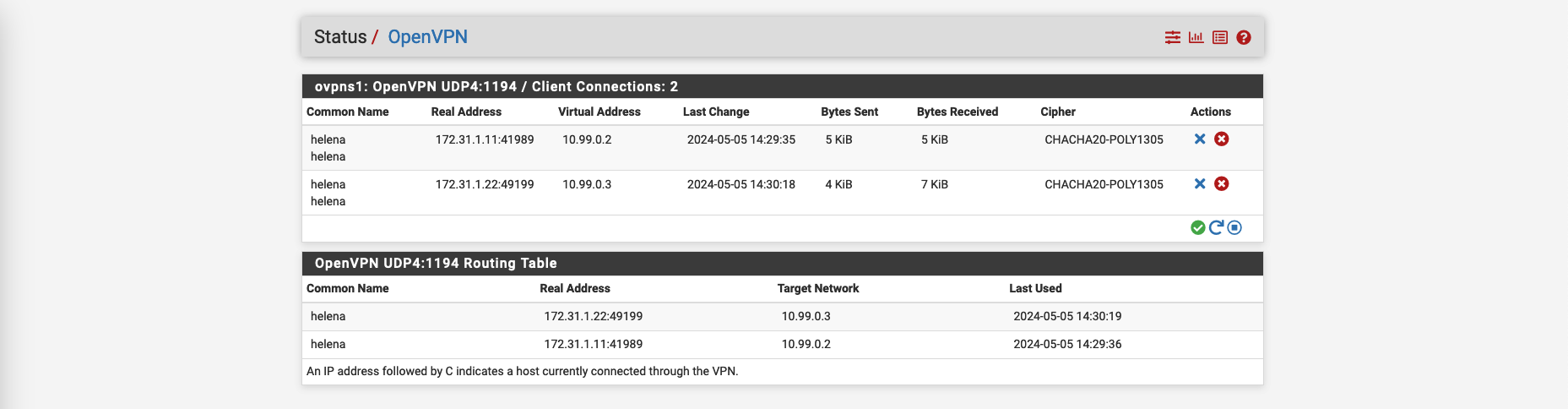Click the Bytes Received column header

957,112
